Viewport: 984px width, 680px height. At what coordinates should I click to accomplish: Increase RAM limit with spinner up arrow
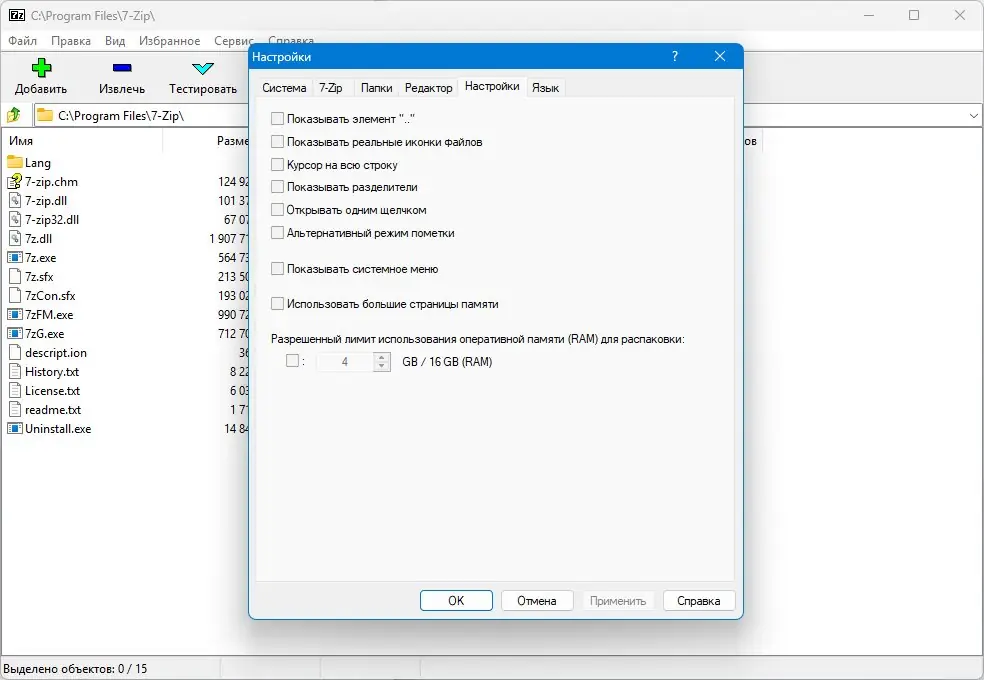coord(382,358)
